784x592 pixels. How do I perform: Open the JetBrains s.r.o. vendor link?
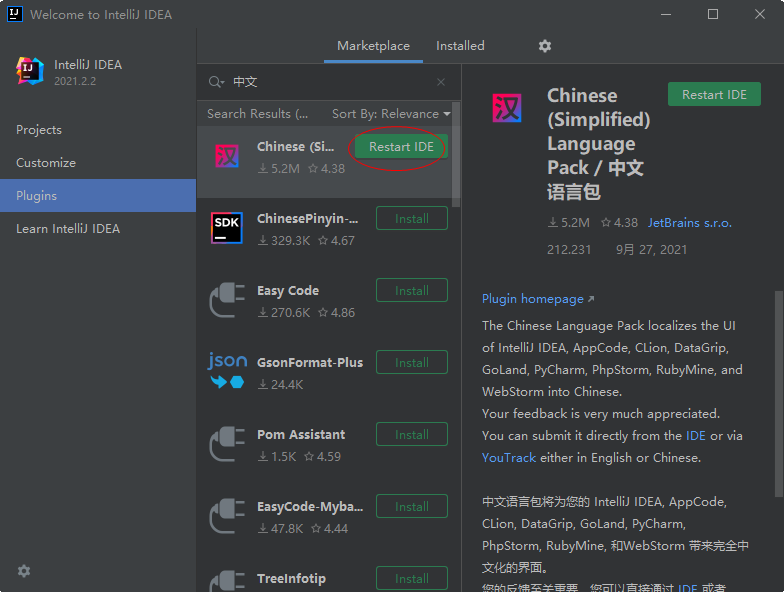pyautogui.click(x=690, y=222)
